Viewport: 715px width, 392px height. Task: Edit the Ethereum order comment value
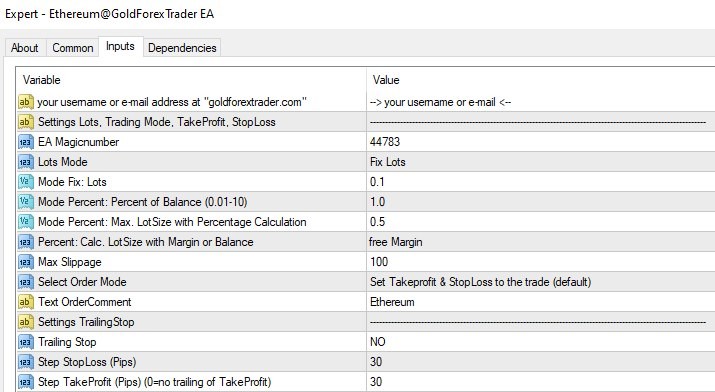(x=541, y=302)
